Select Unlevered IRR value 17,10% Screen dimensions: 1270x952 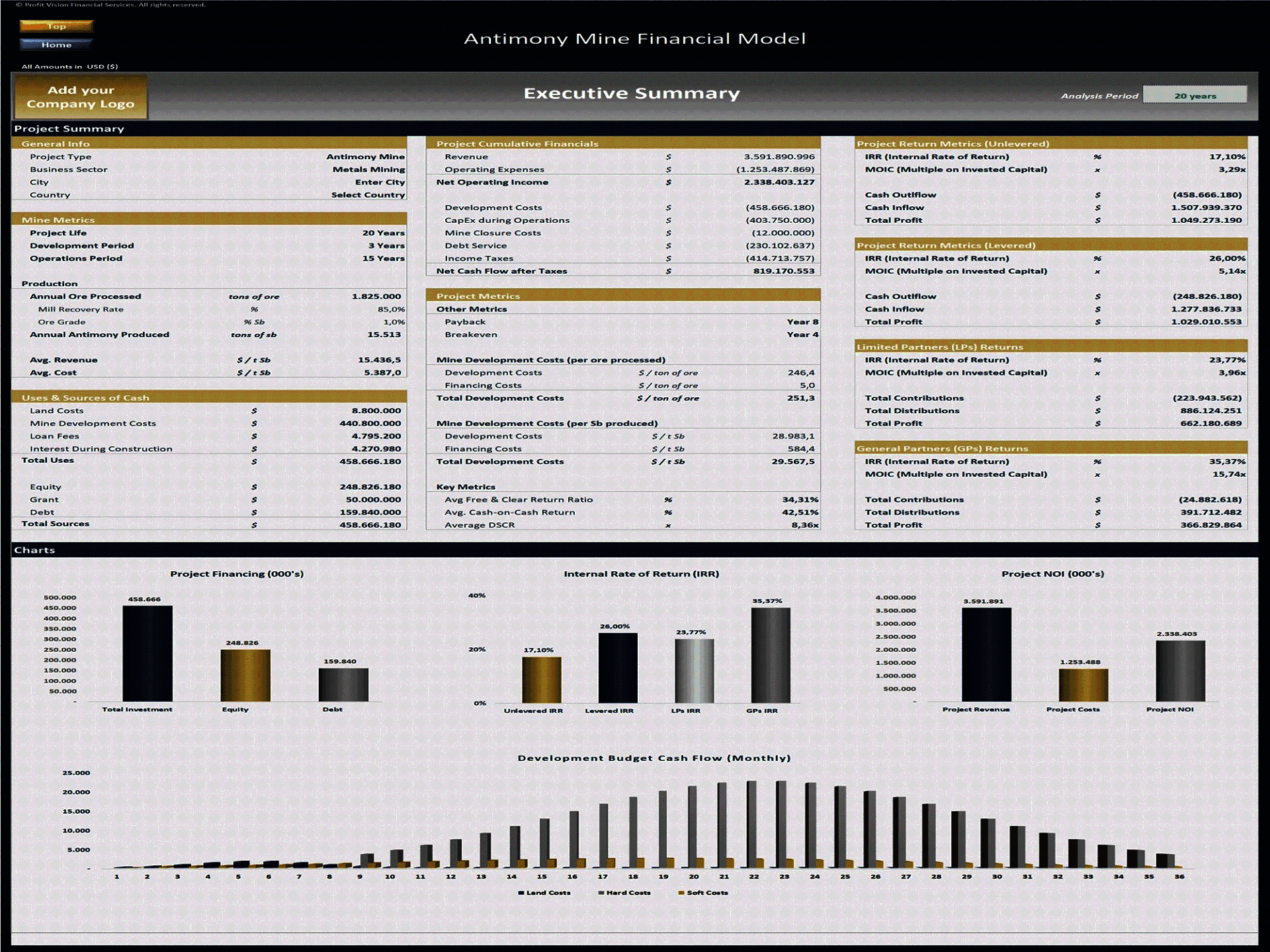pyautogui.click(x=1227, y=157)
